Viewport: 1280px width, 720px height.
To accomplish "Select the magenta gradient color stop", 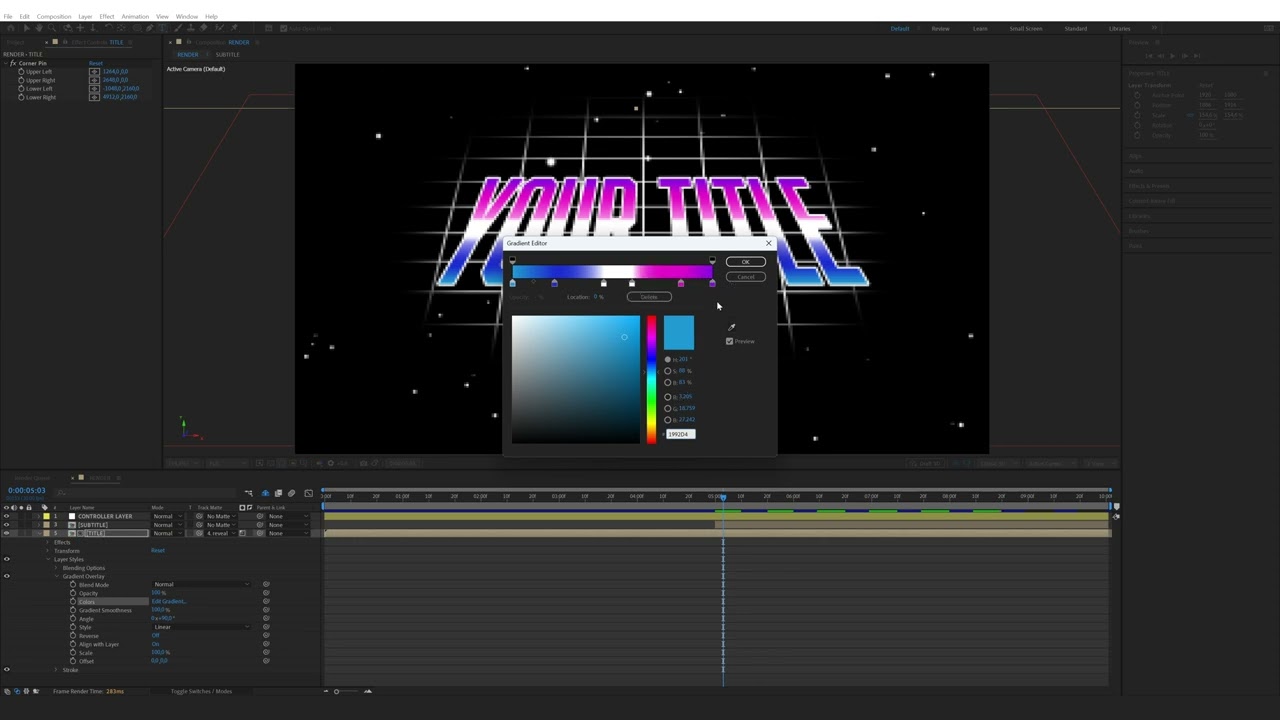I will pyautogui.click(x=681, y=284).
